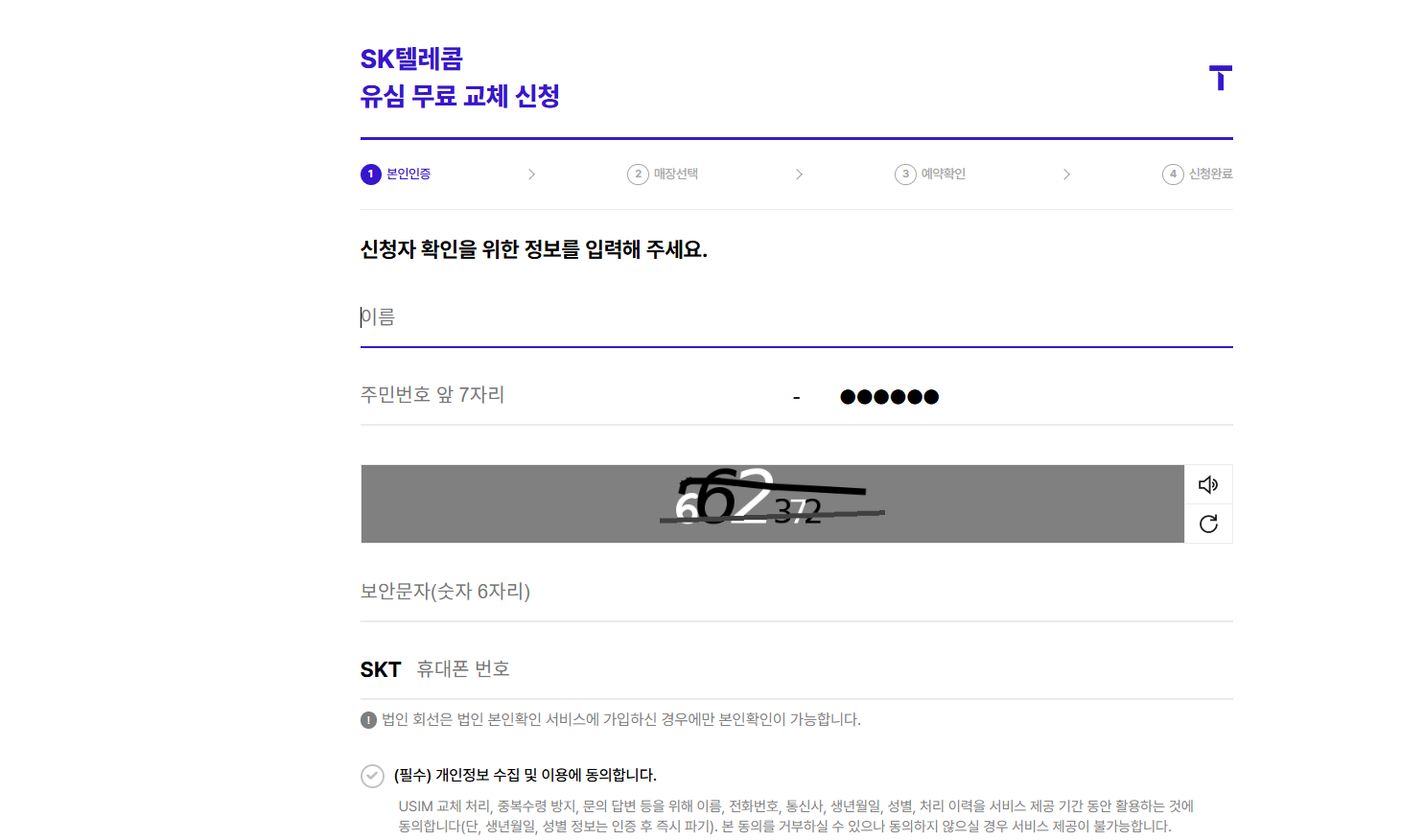
Task: Click chevron after 본인인증 step
Action: [x=531, y=175]
